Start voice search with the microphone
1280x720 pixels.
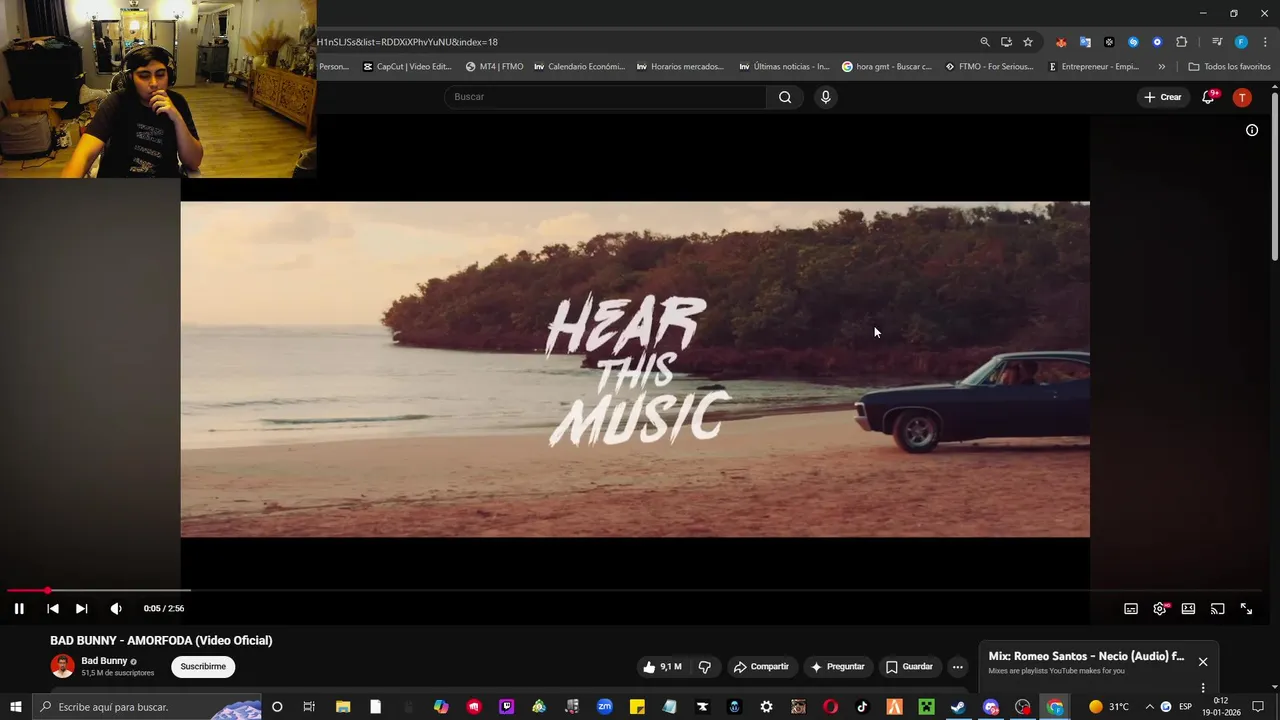pyautogui.click(x=825, y=97)
